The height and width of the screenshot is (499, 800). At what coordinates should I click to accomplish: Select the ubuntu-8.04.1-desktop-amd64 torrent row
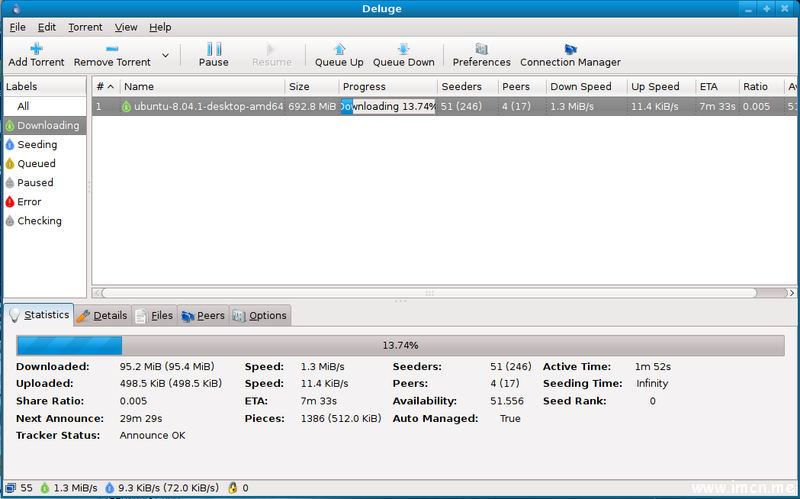pyautogui.click(x=444, y=106)
